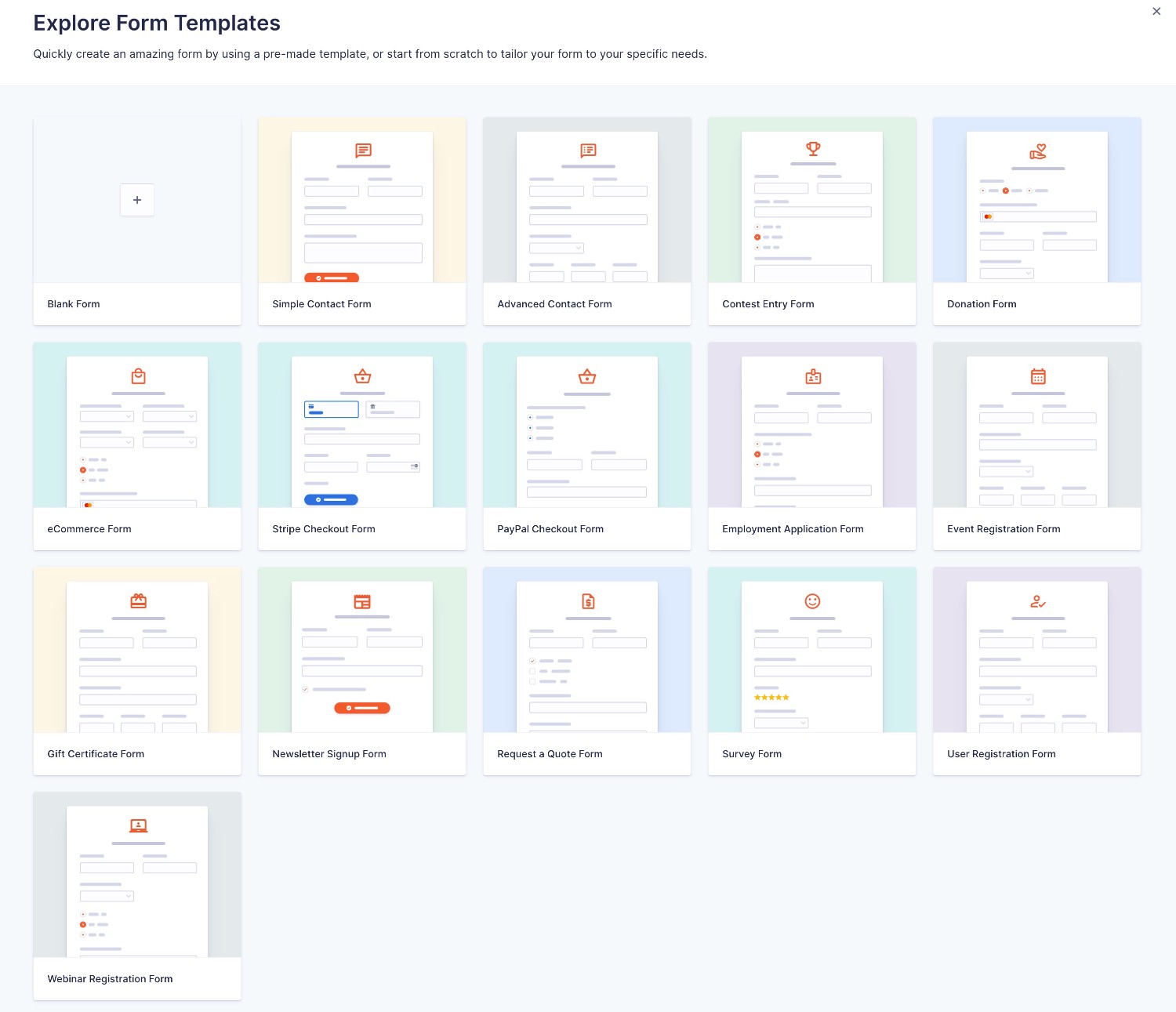Pick User Registration Form title

coord(1001,754)
